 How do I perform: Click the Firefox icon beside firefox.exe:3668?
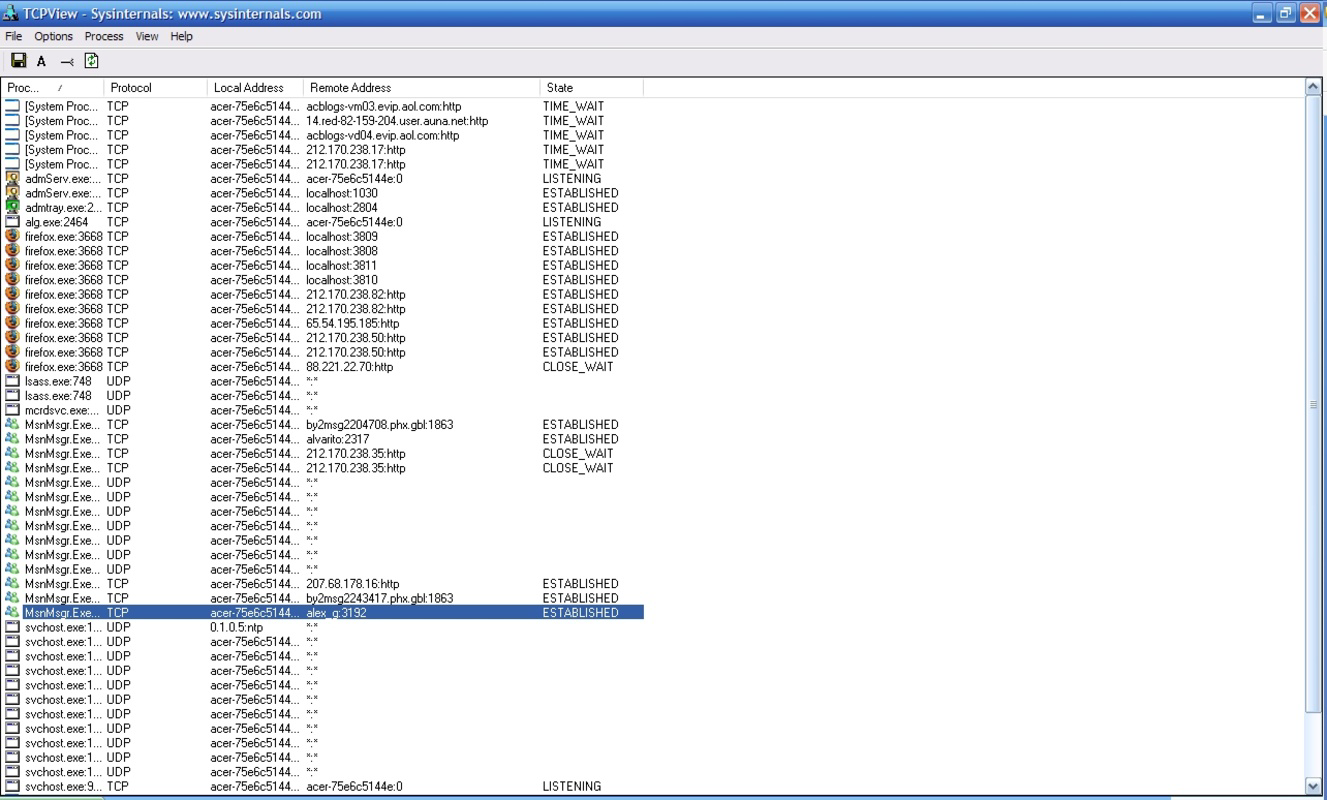(x=10, y=236)
